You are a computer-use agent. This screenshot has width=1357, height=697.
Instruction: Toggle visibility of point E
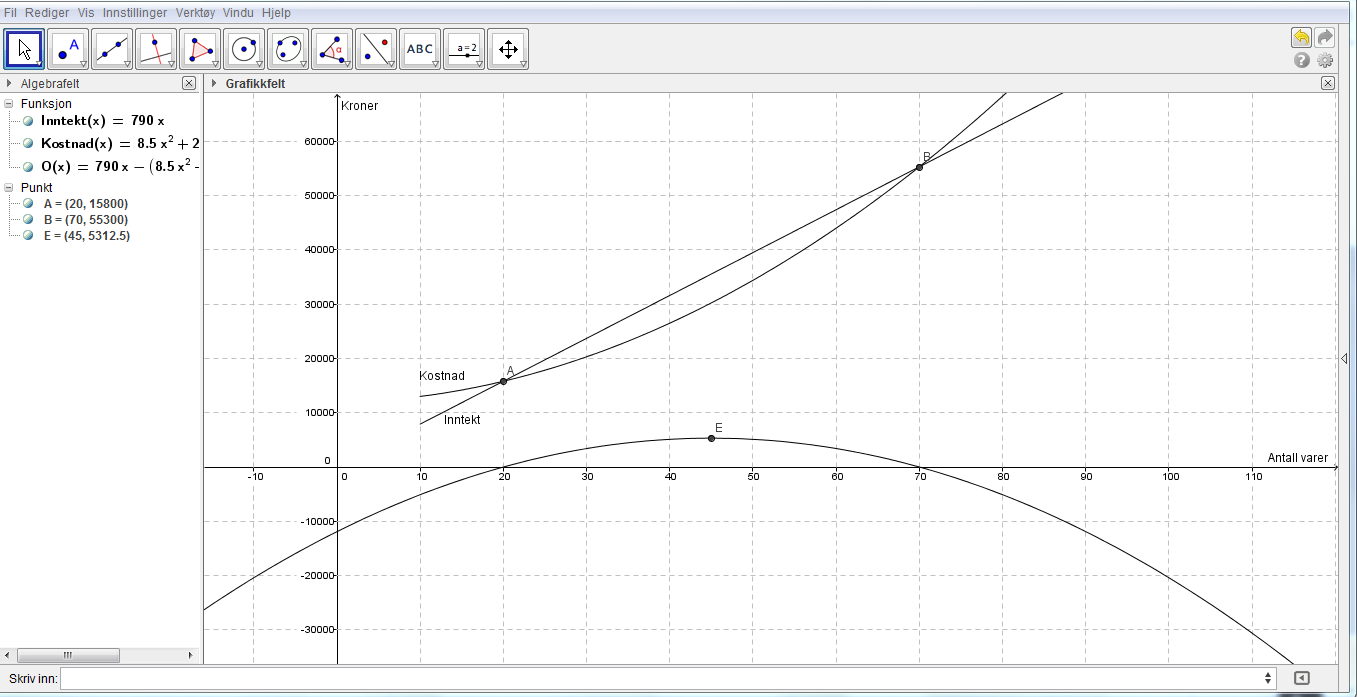pyautogui.click(x=29, y=236)
